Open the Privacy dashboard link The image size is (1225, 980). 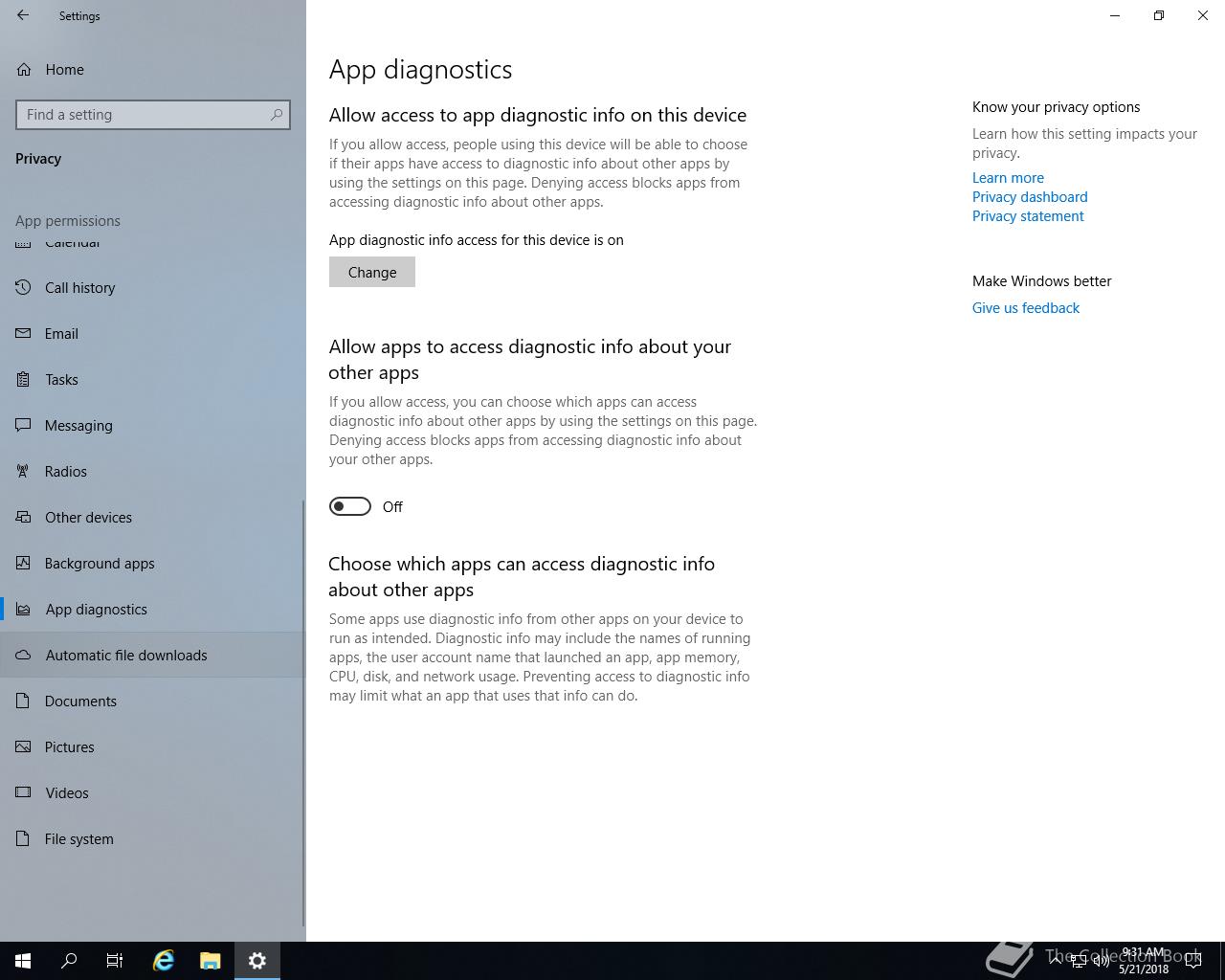click(x=1030, y=197)
